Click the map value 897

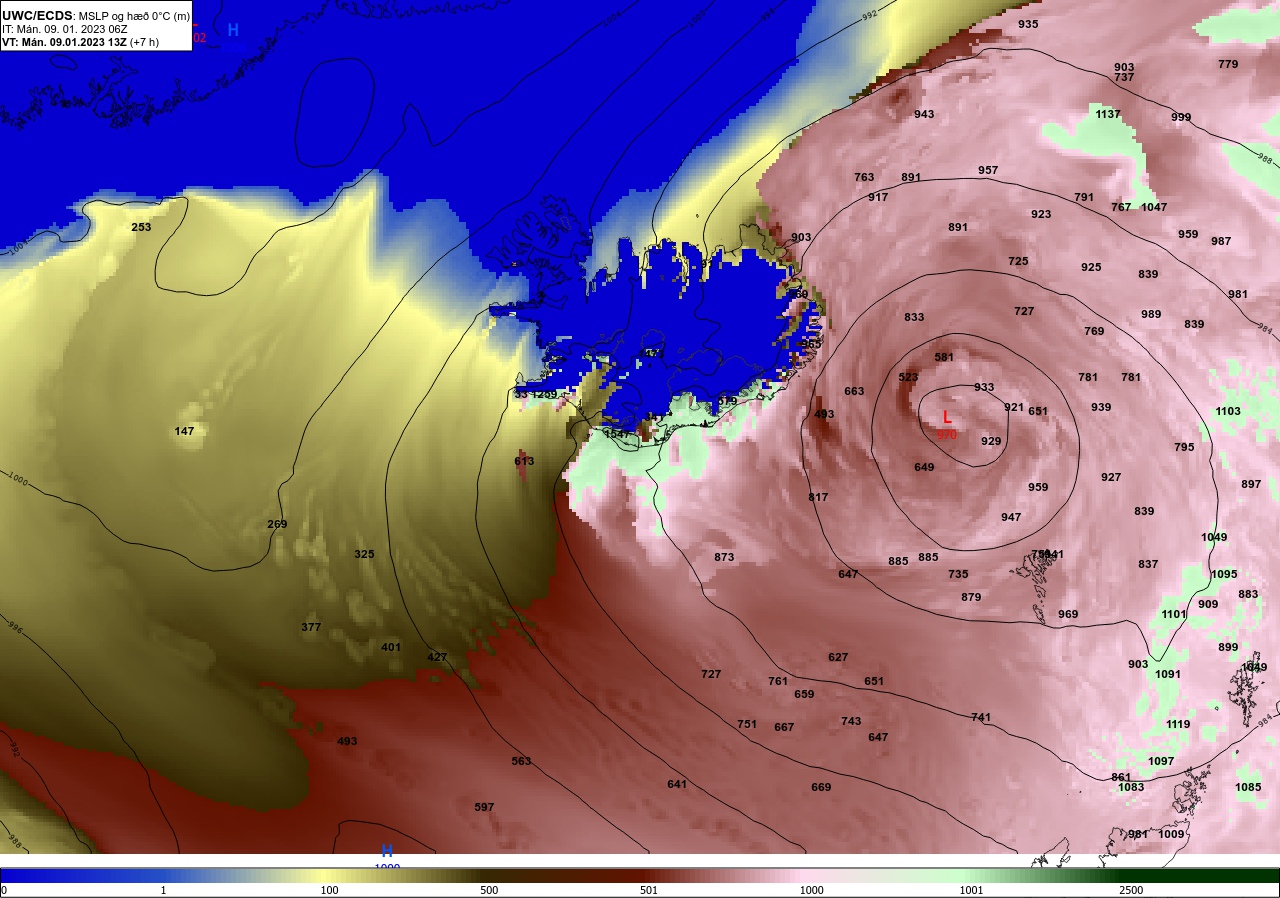[x=1251, y=484]
